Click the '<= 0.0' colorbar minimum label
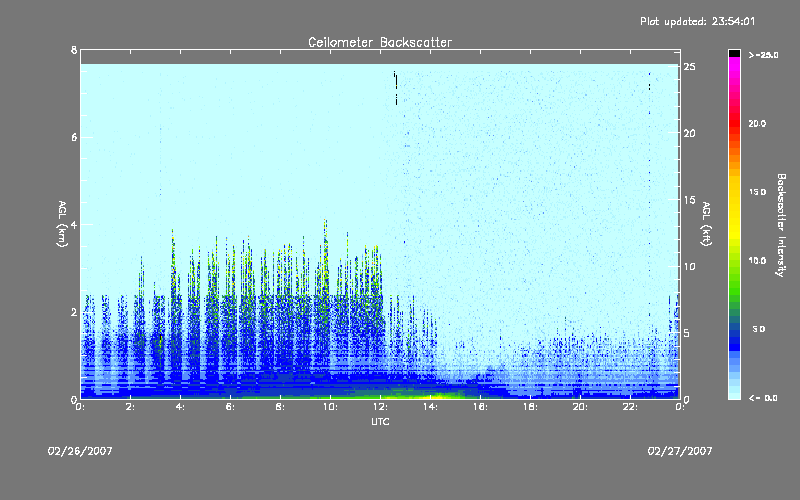This screenshot has height=500, width=800. tap(763, 398)
